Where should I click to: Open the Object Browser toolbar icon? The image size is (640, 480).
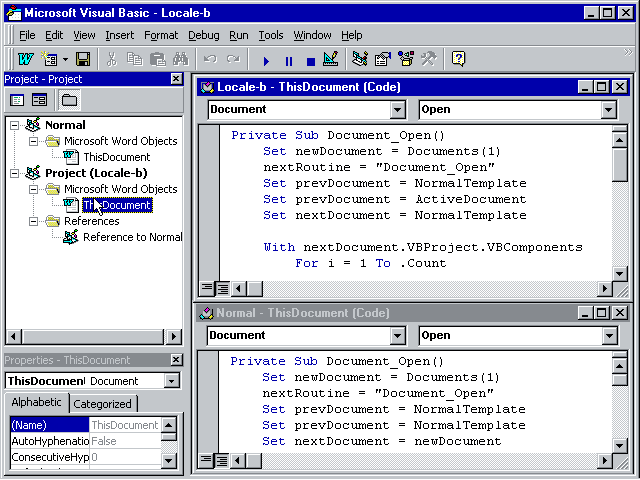coord(406,59)
